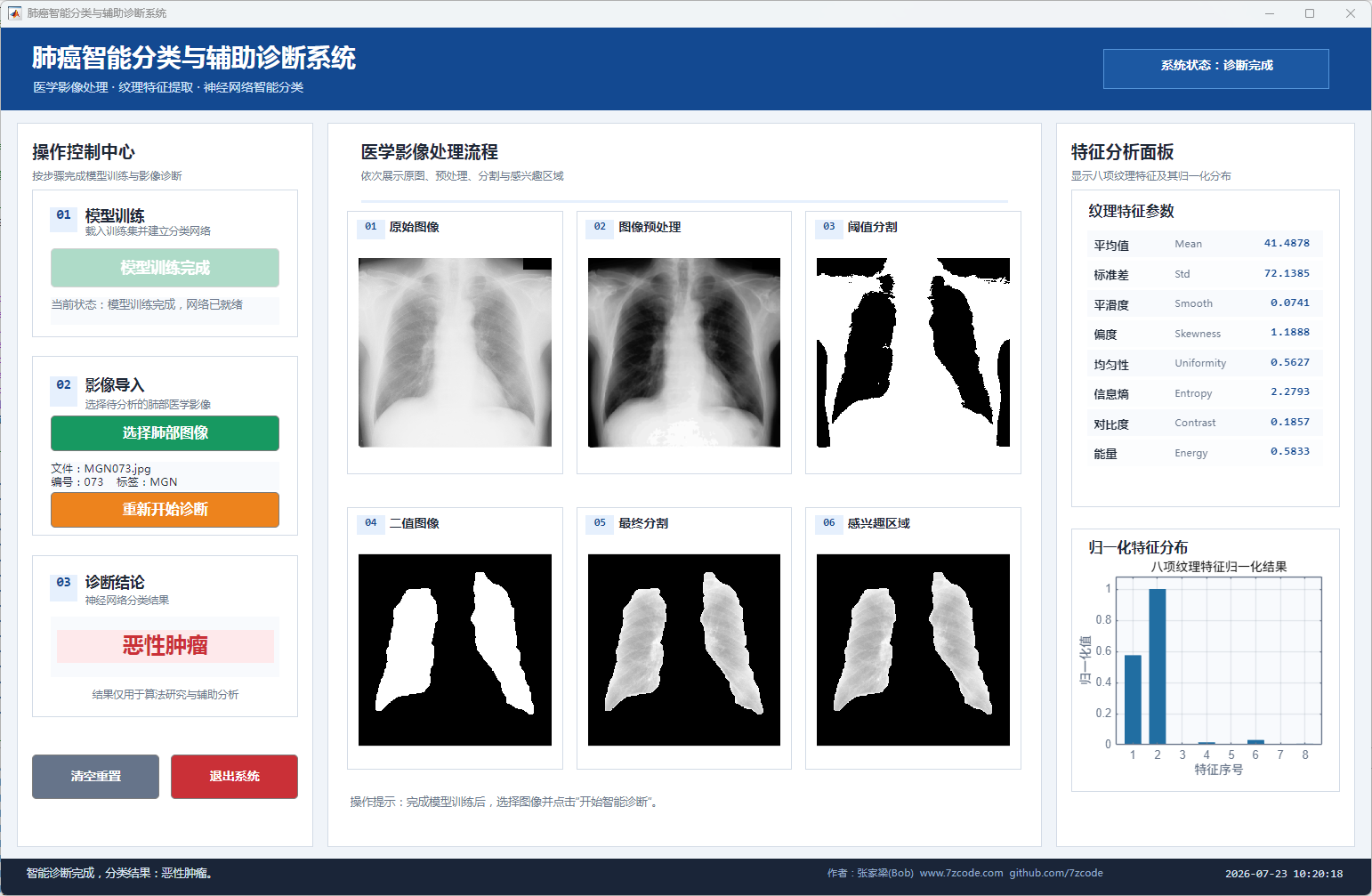1372x896 pixels.
Task: Click 选择肺部图像 to import an image
Action: point(165,433)
